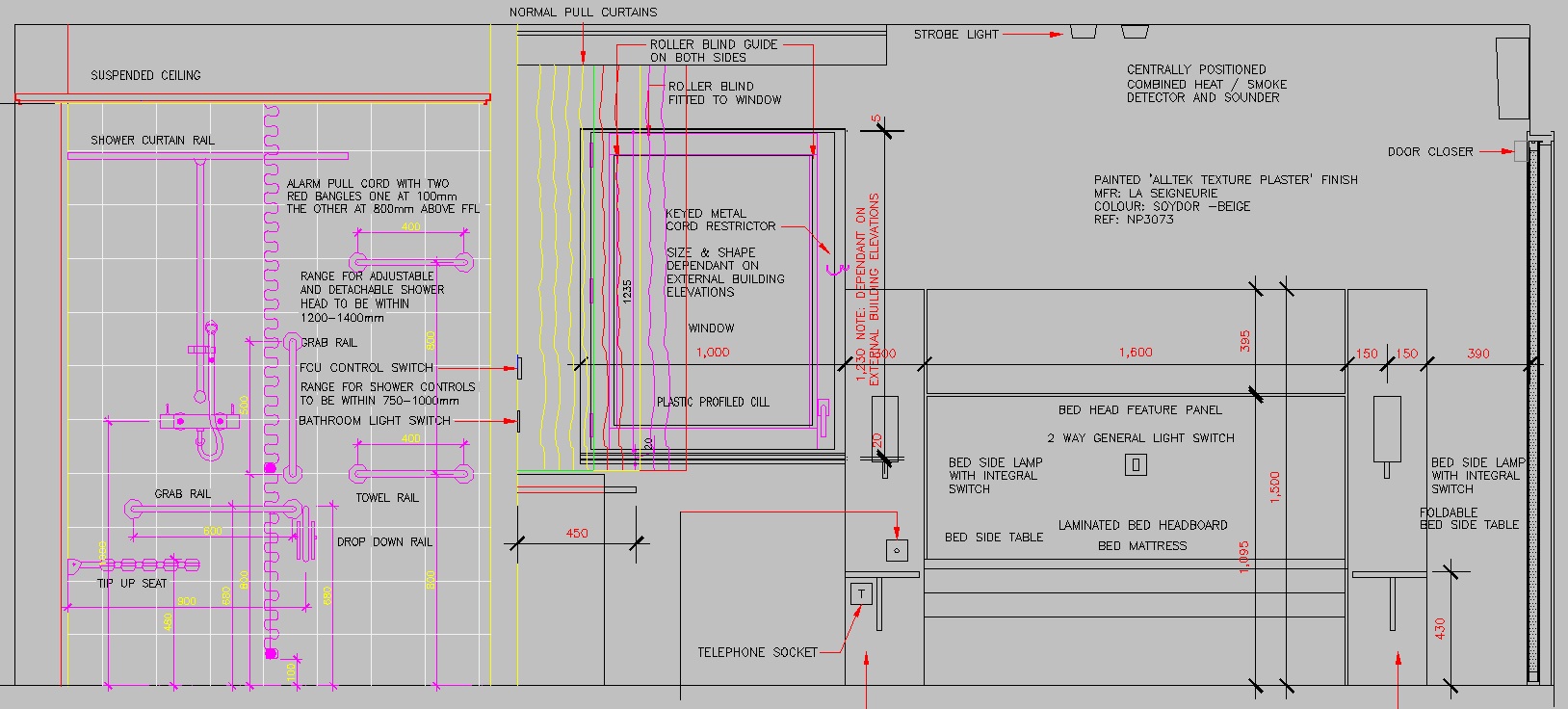Click the keyed metal cord restrictor hook
1568x709 pixels.
coord(831,261)
